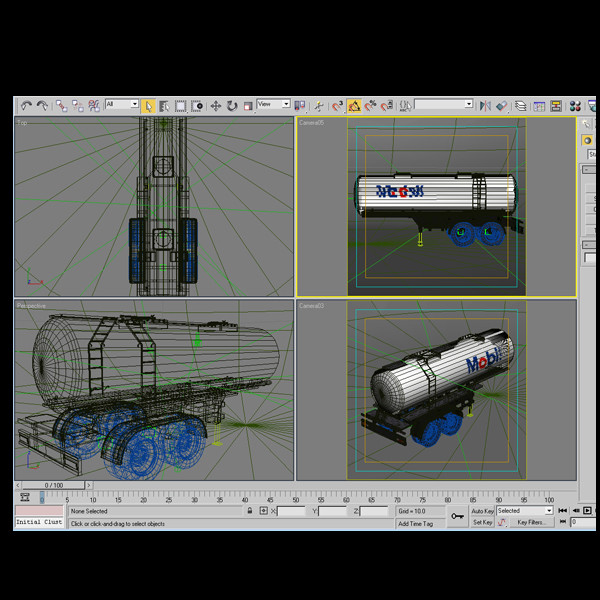Click the Select and Manipulate icon
The image size is (600, 600).
318,106
